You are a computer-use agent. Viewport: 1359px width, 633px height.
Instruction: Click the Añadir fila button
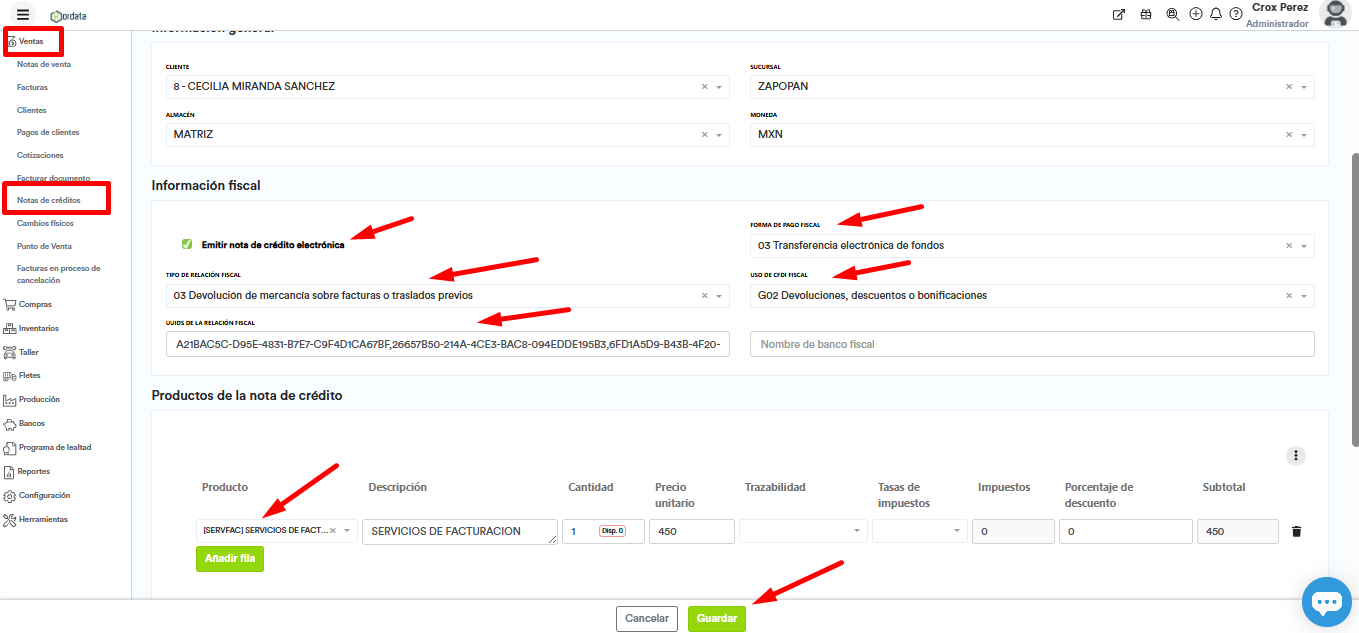point(229,559)
